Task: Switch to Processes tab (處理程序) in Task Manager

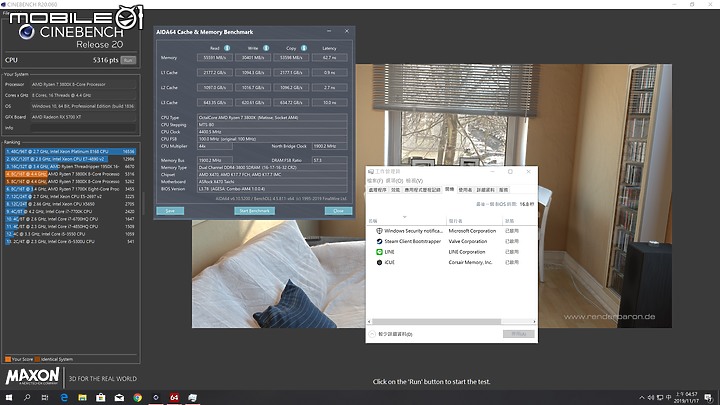Action: (378, 190)
